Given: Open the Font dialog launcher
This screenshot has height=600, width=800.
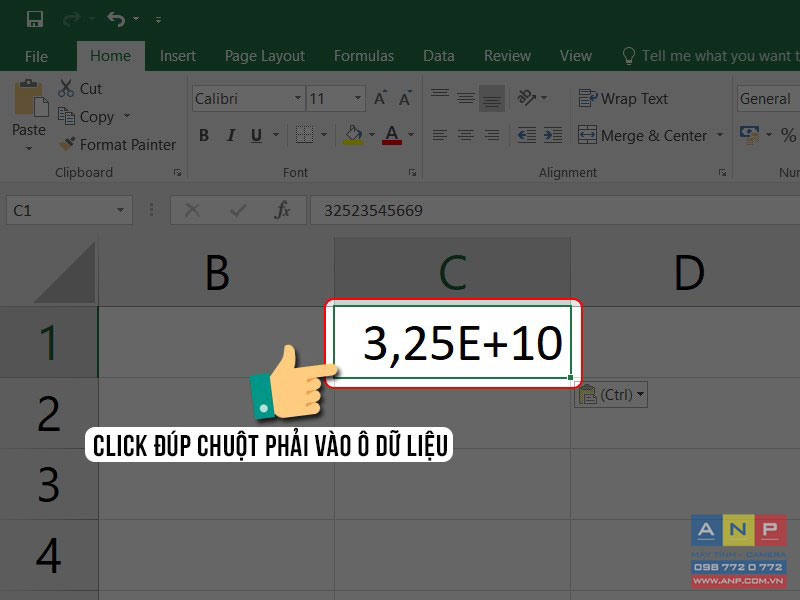Looking at the screenshot, I should [x=412, y=173].
